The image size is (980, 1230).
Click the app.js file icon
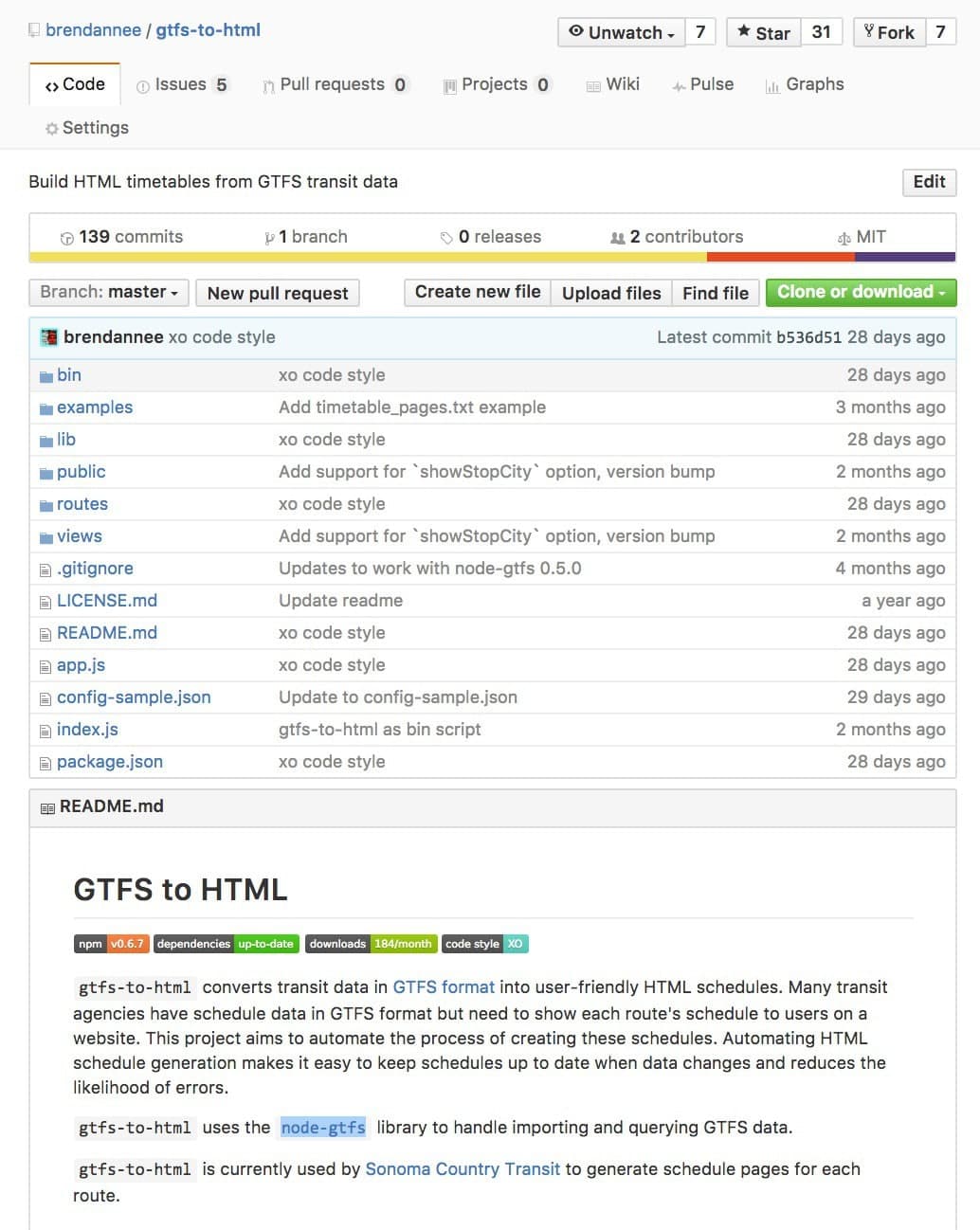click(45, 666)
